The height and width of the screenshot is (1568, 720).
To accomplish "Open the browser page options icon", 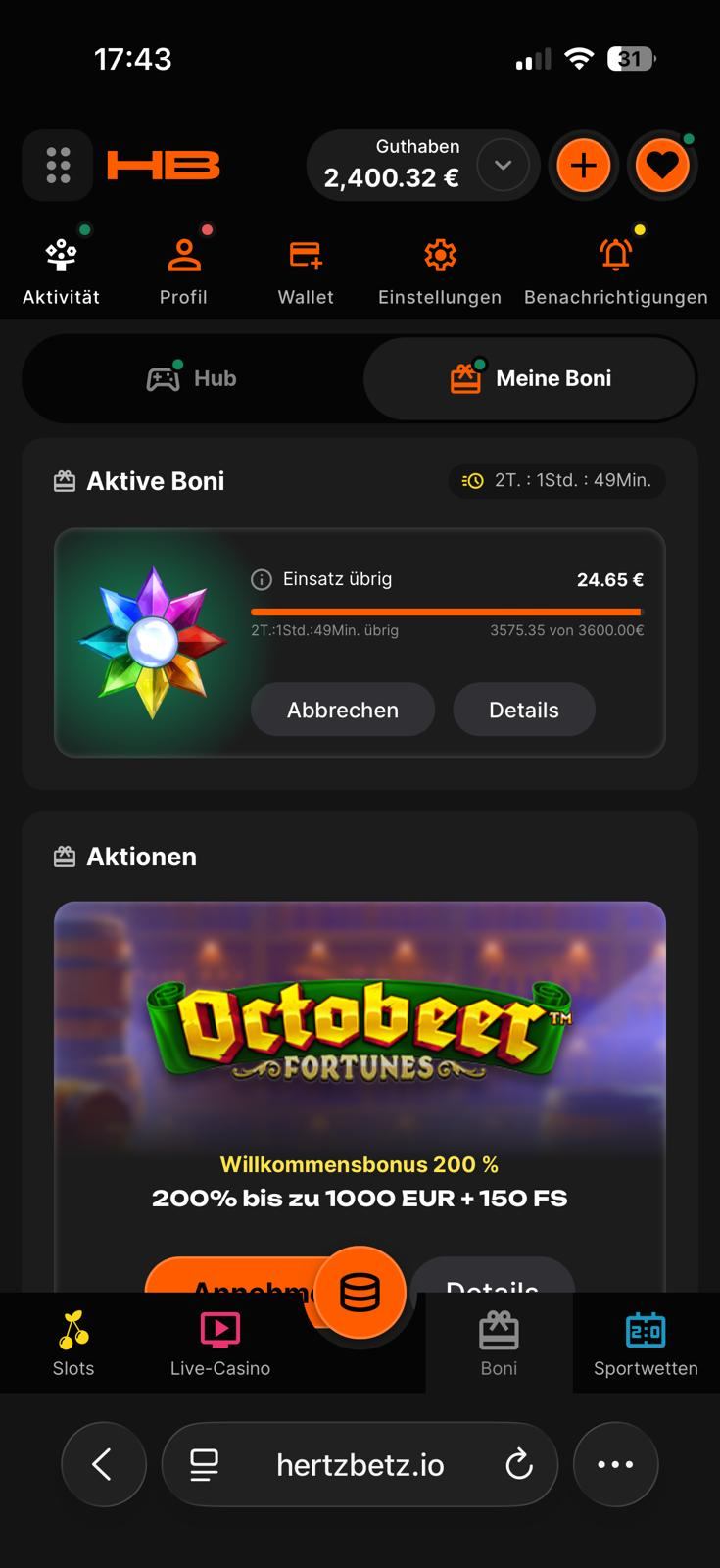I will point(204,1464).
